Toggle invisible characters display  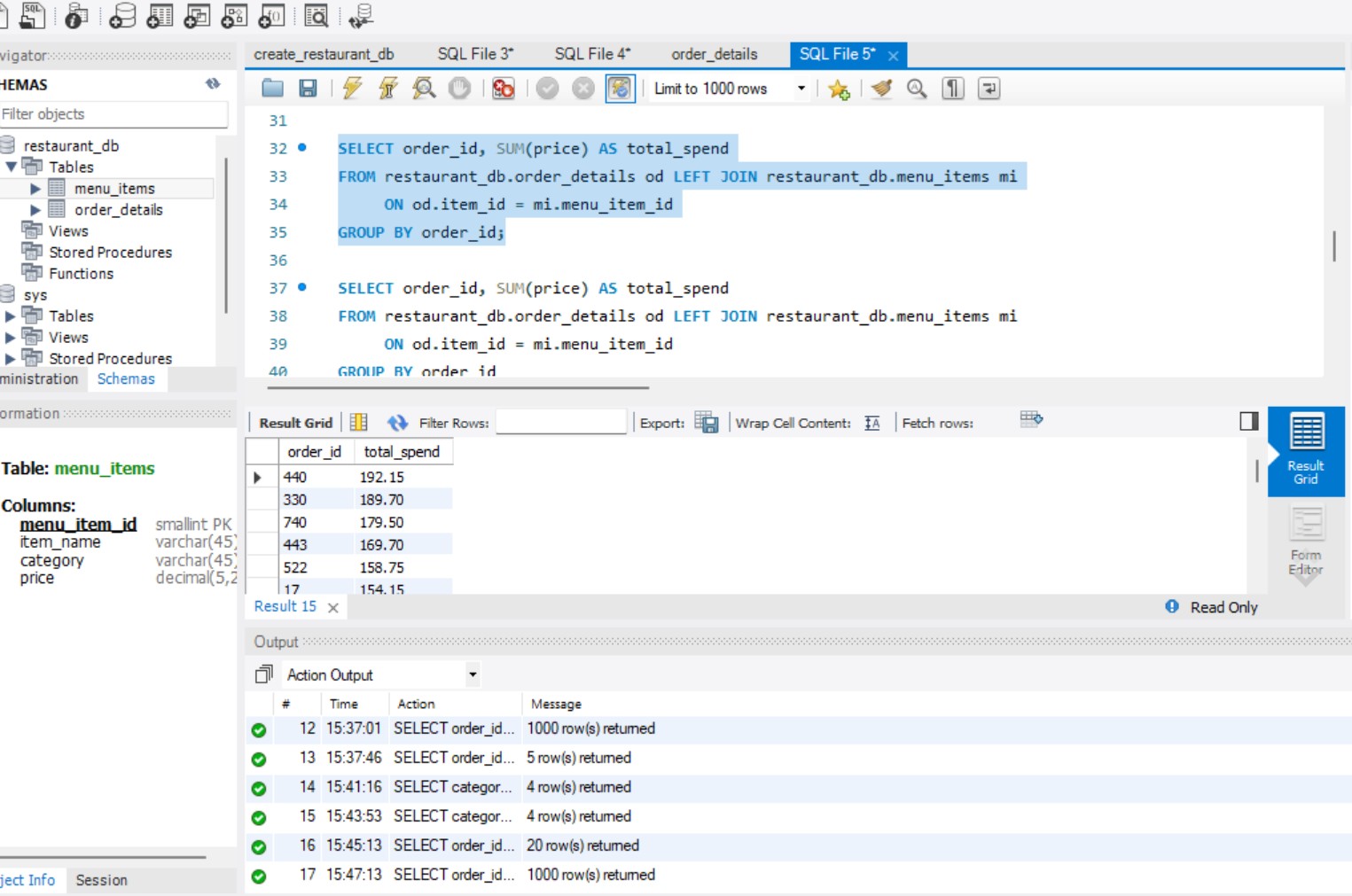click(953, 88)
